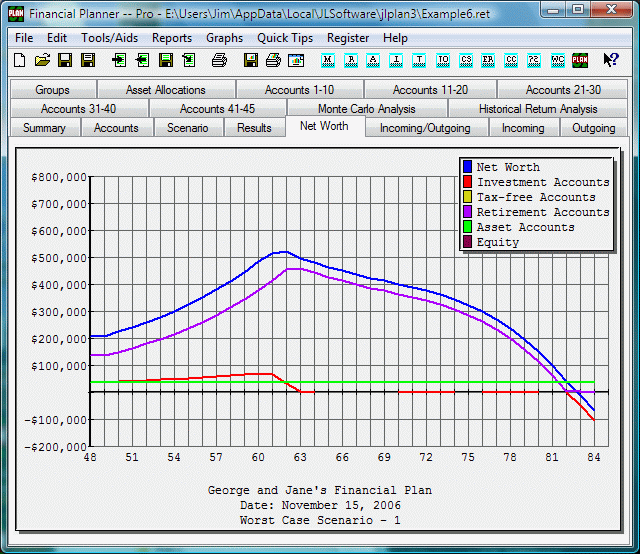Click the Open folder icon

coord(42,61)
